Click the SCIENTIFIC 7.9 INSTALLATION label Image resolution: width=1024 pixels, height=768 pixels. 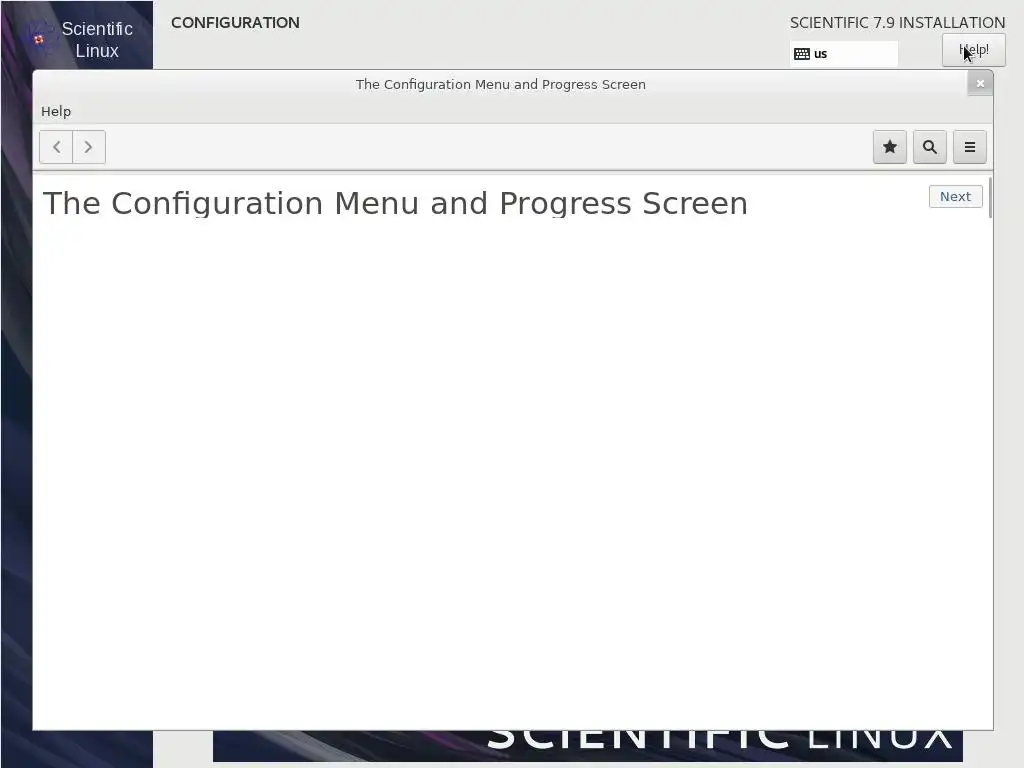(x=897, y=23)
